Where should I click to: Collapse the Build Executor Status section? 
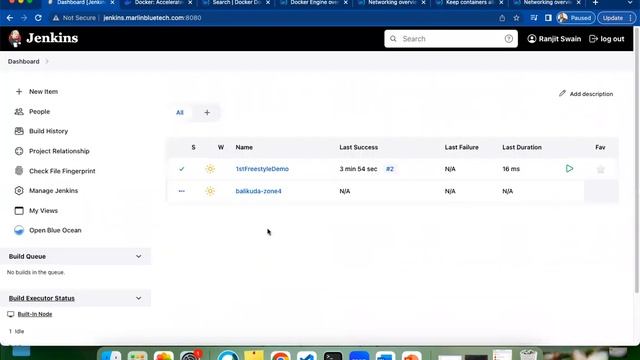point(138,298)
